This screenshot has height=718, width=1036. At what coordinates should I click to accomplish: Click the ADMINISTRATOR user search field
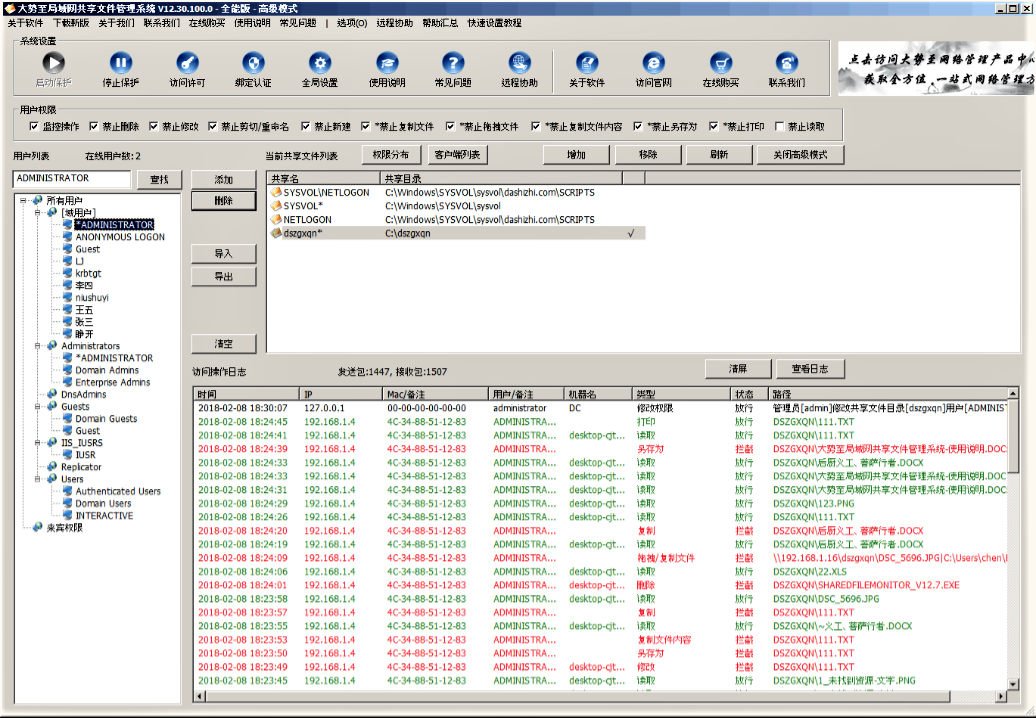pyautogui.click(x=71, y=179)
